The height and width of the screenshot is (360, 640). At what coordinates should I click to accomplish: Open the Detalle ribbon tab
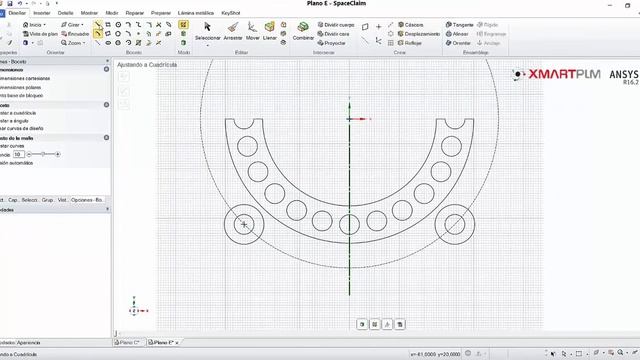point(65,13)
